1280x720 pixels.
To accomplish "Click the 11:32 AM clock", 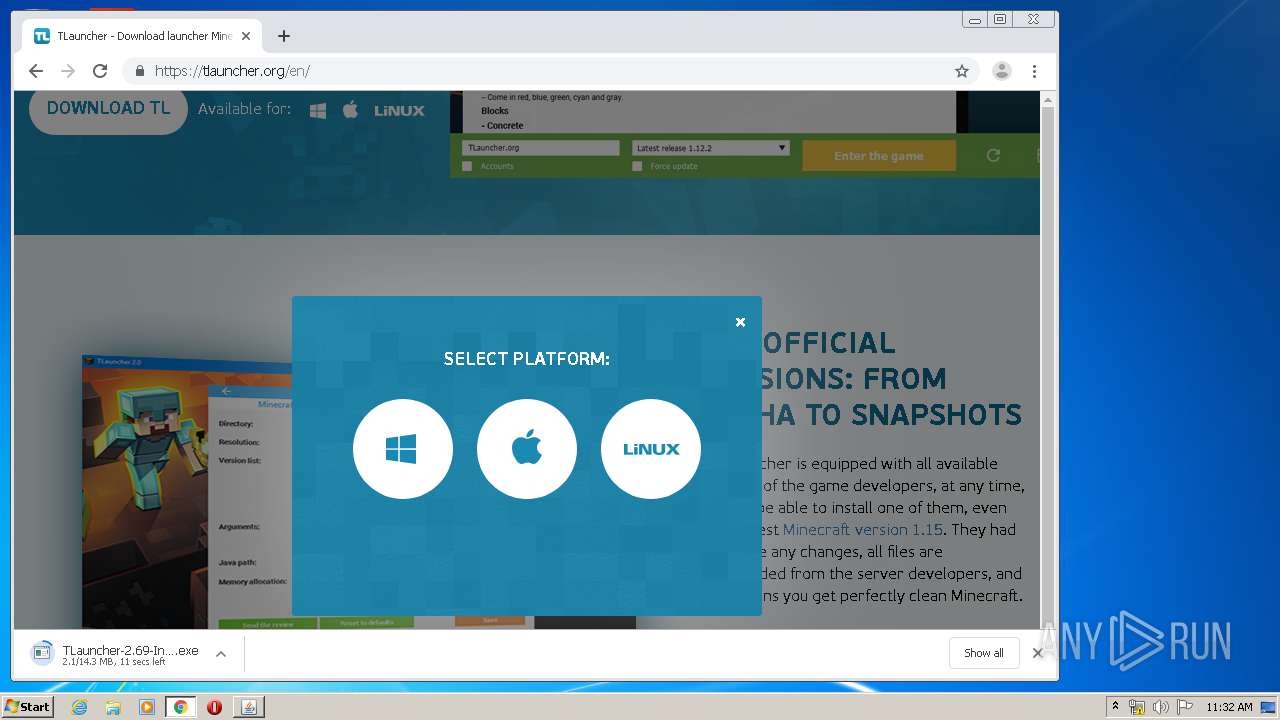I will pos(1229,707).
